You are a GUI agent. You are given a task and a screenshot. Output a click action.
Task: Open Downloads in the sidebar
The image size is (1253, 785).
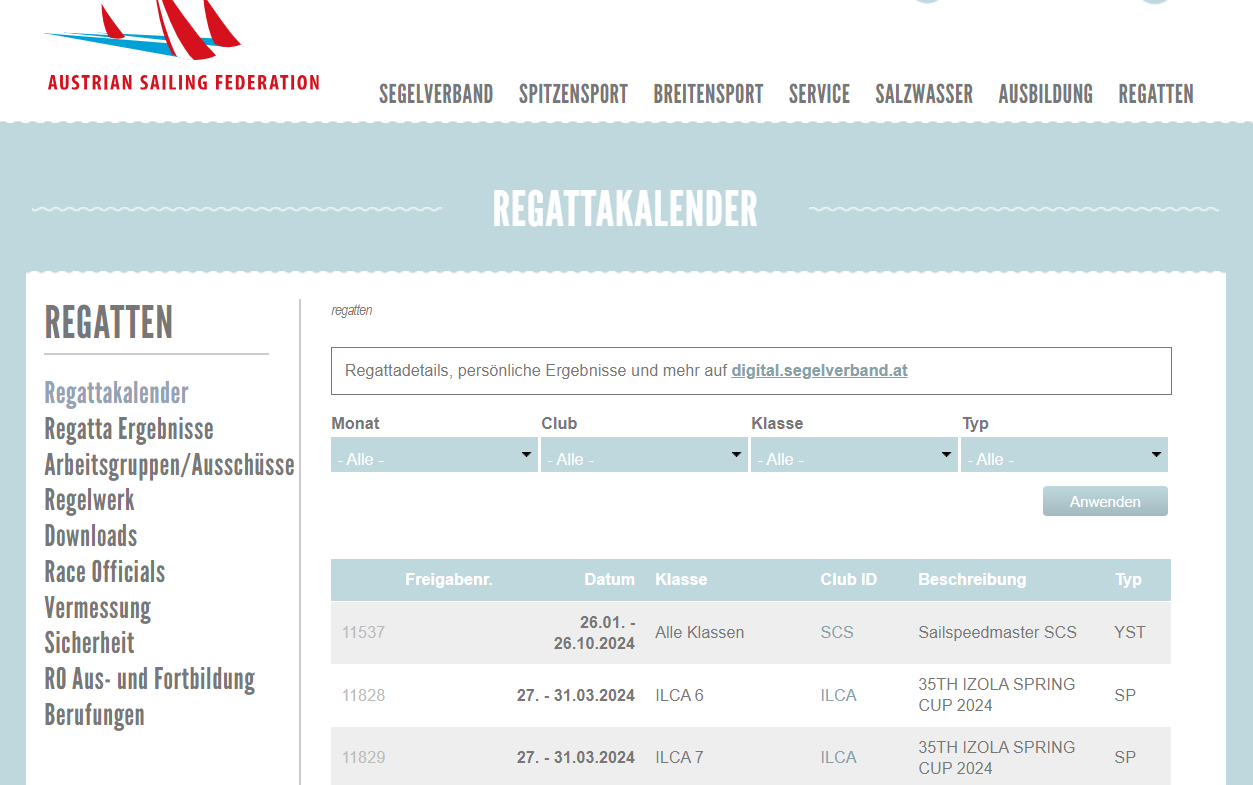[x=91, y=536]
